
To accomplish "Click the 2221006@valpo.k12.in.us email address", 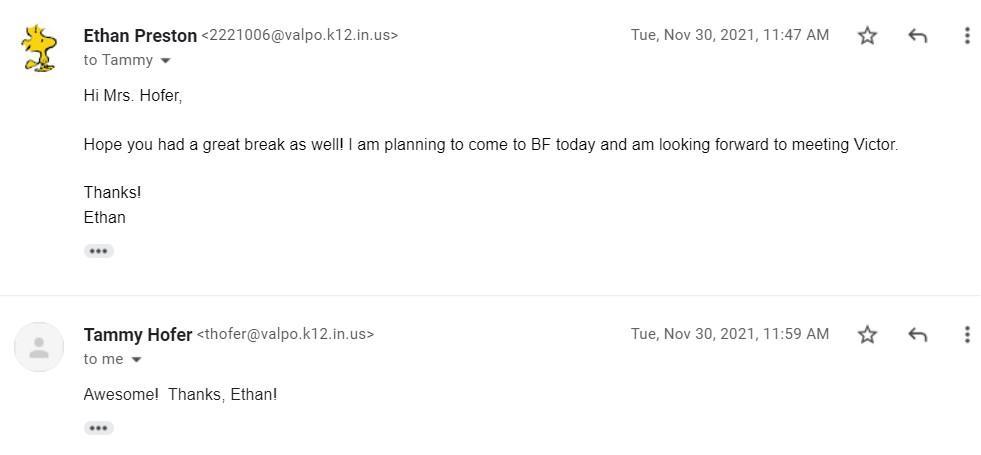I will (x=300, y=36).
